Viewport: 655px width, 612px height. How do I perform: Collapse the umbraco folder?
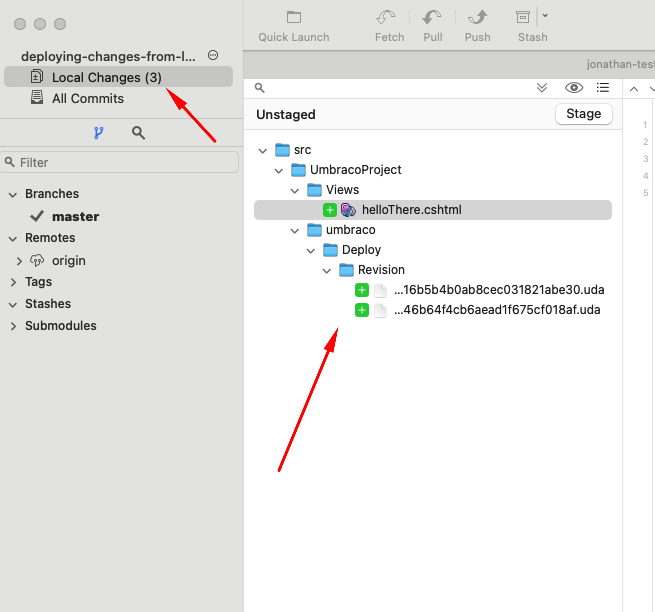click(294, 231)
